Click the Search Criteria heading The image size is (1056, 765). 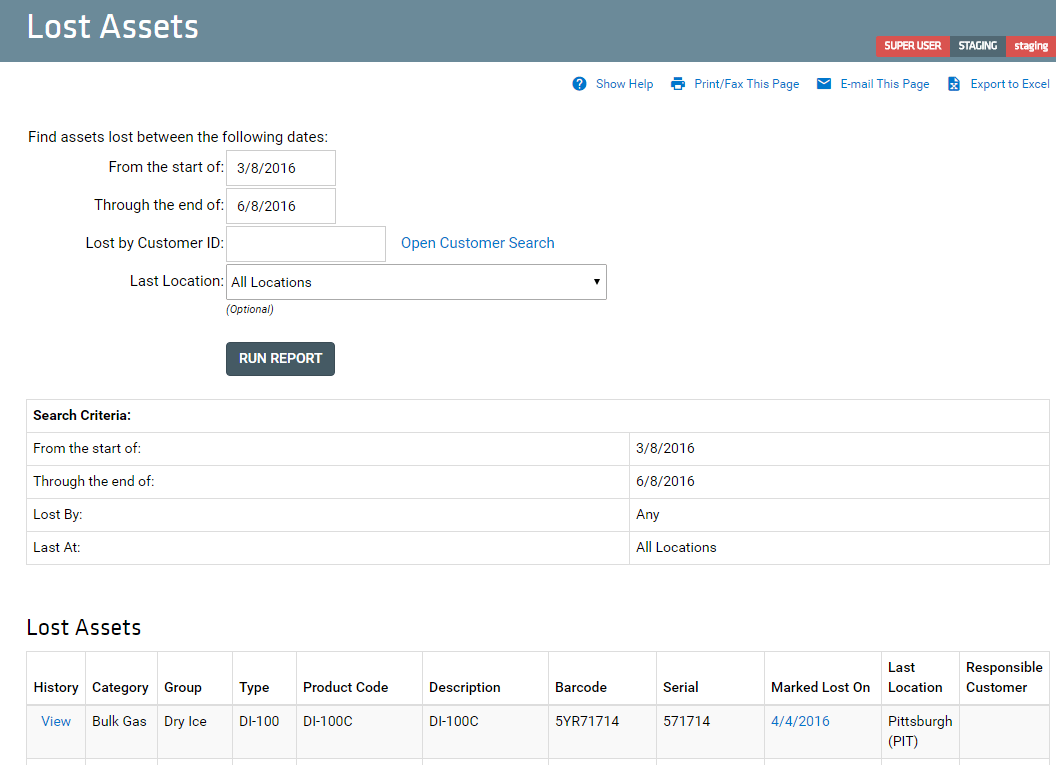tap(82, 415)
